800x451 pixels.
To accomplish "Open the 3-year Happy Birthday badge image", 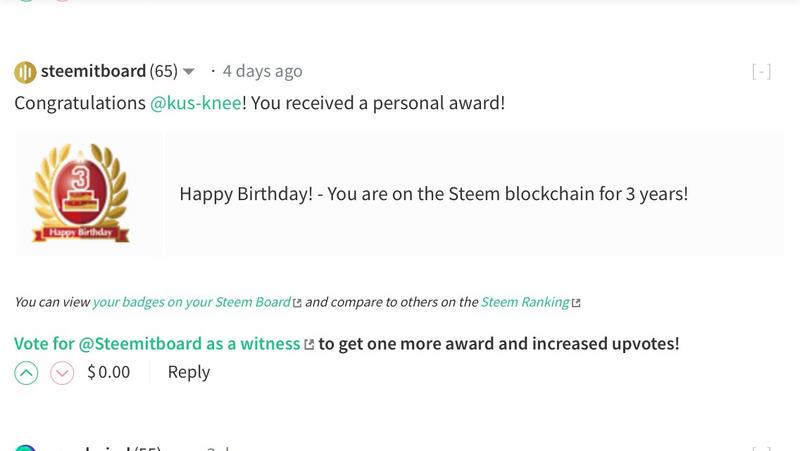I will click(x=82, y=194).
